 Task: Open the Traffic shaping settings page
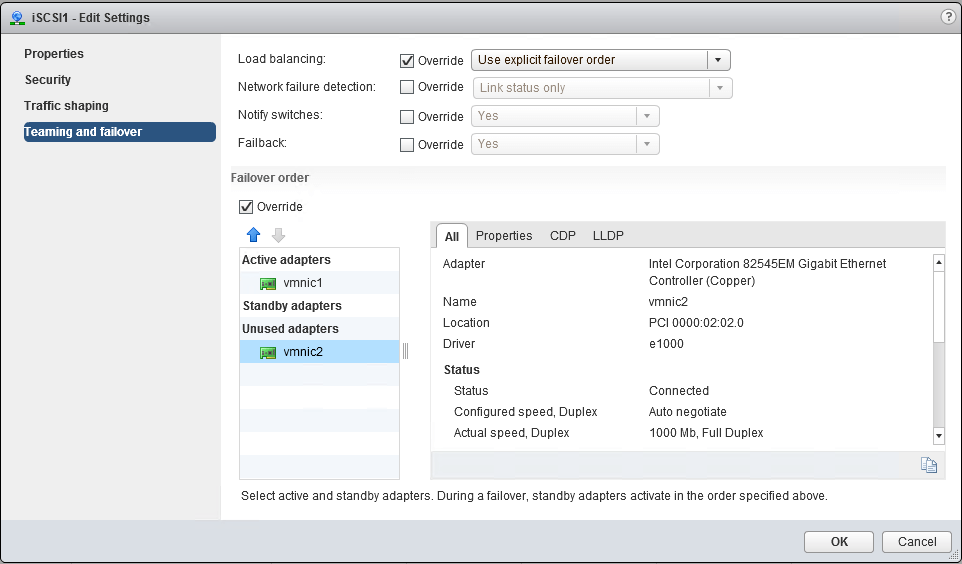pyautogui.click(x=66, y=106)
